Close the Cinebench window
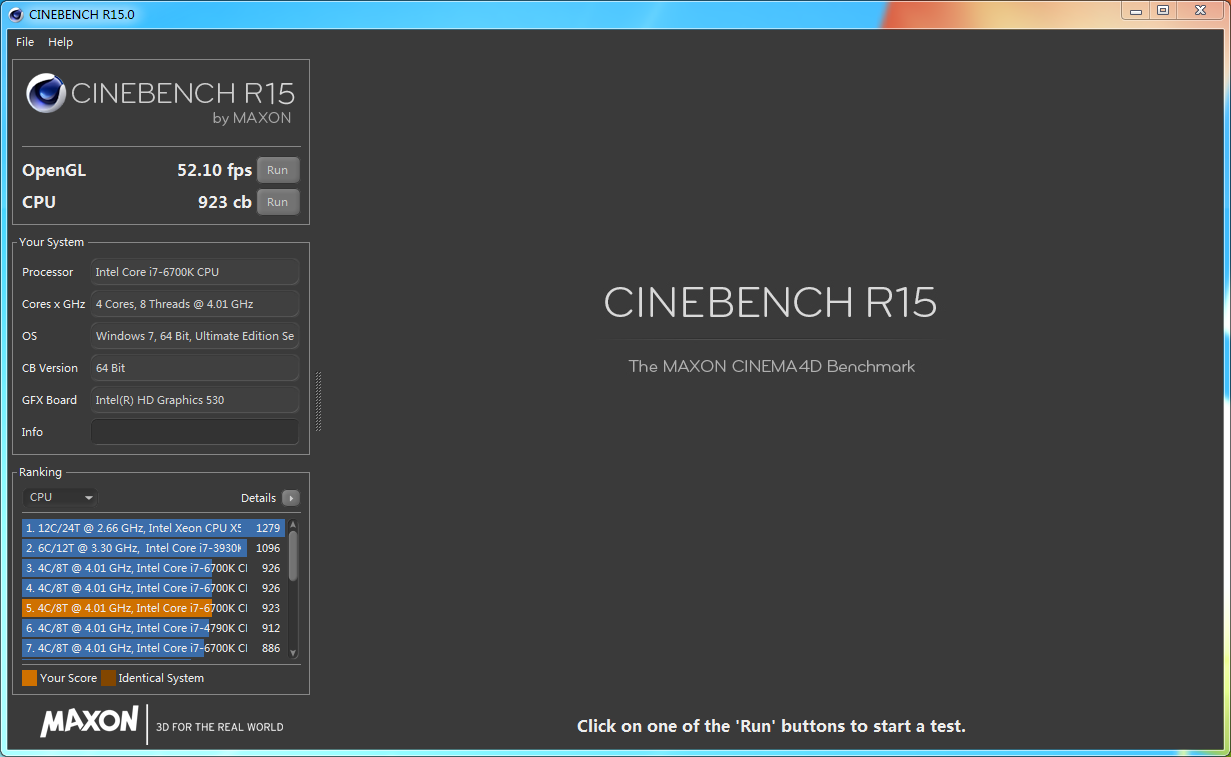Image resolution: width=1231 pixels, height=757 pixels. click(1200, 10)
